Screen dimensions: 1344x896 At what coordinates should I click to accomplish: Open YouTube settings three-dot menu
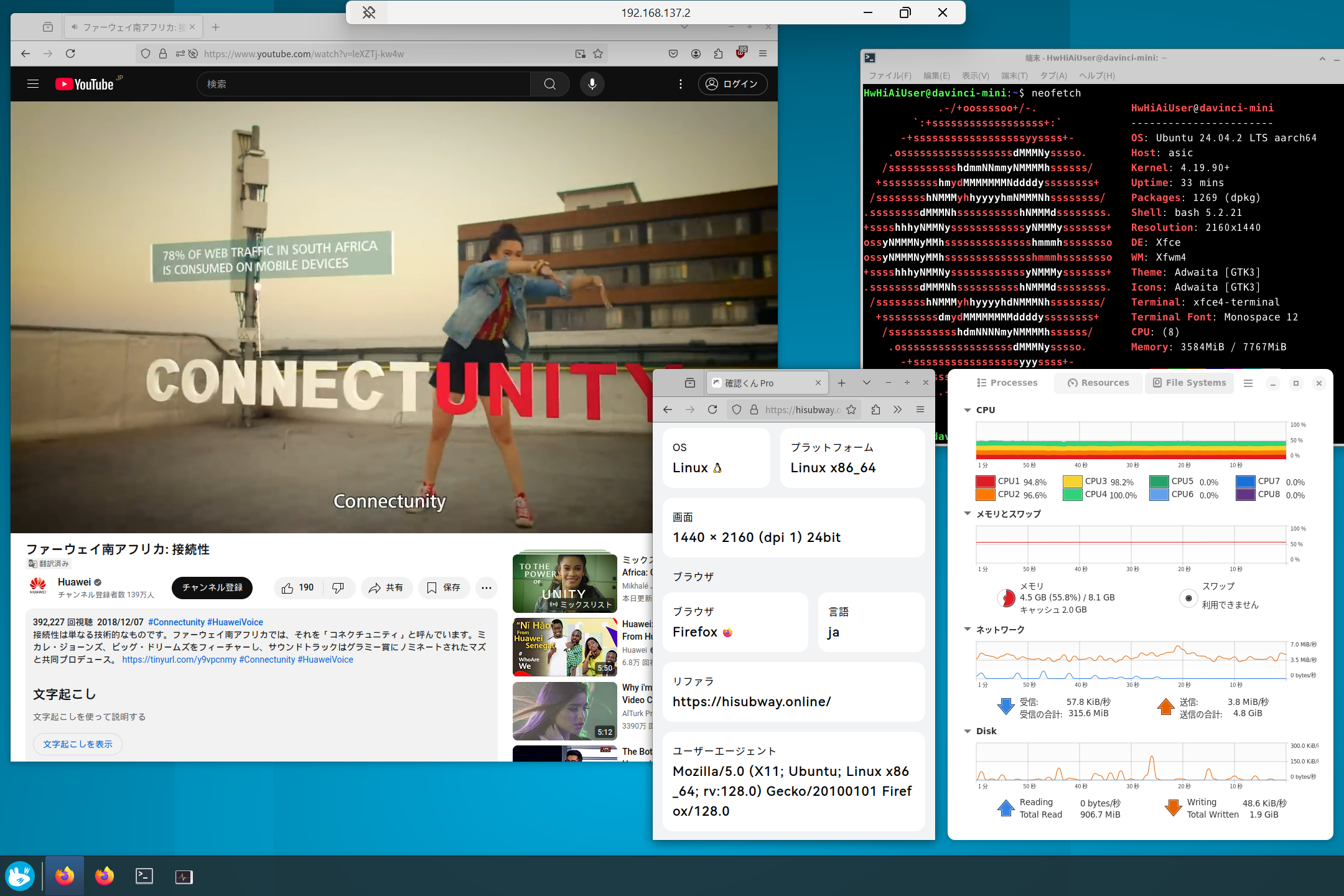point(681,84)
